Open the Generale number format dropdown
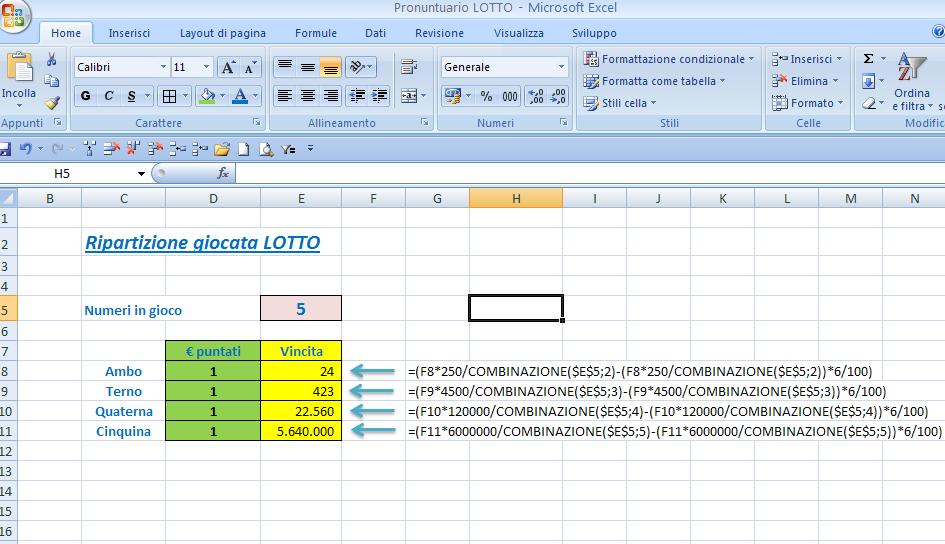 (x=561, y=67)
